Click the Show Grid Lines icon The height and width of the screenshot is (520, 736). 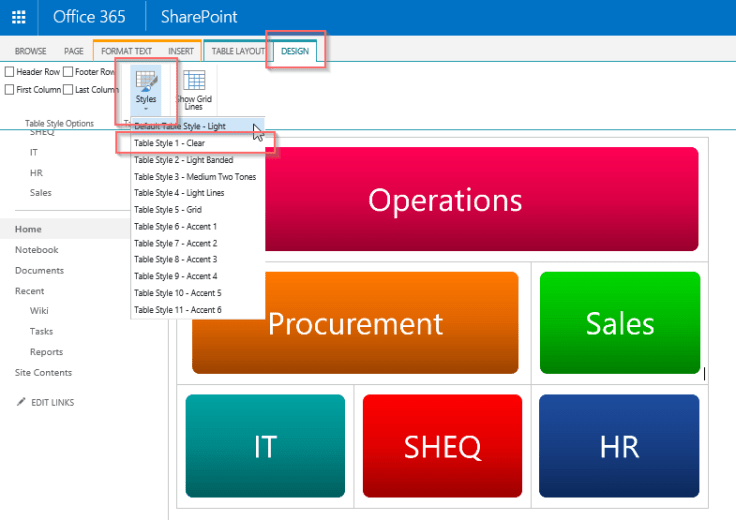point(194,81)
